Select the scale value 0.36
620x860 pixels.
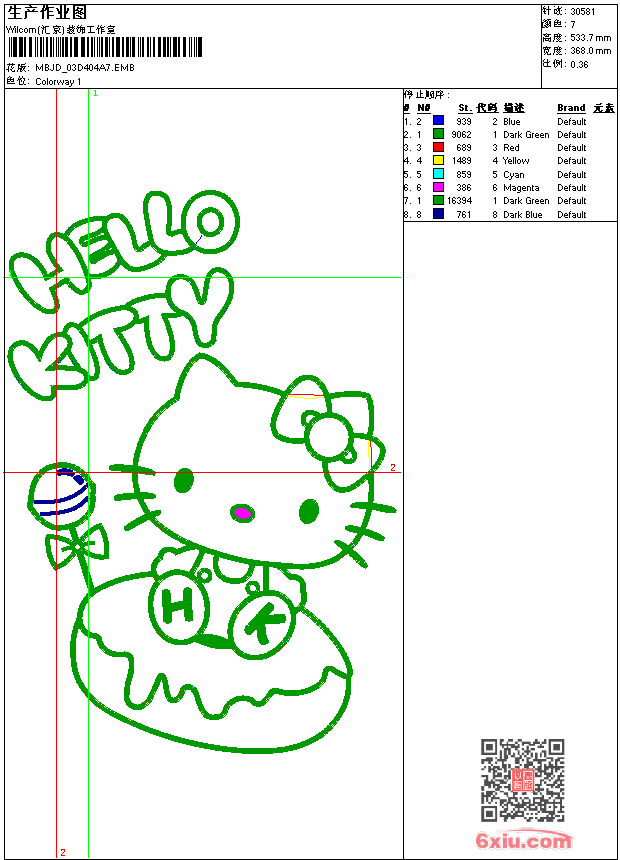pyautogui.click(x=579, y=65)
